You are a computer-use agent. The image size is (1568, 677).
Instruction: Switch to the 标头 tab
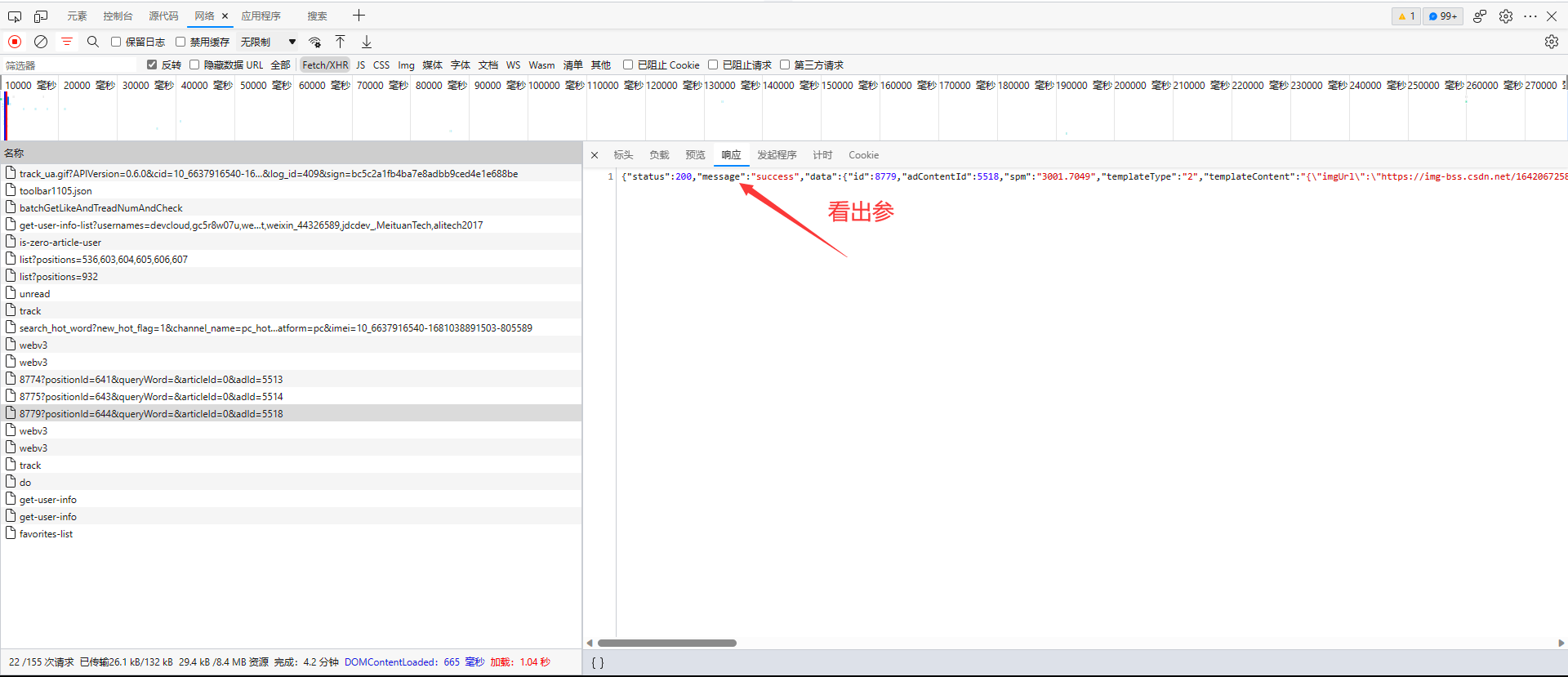pos(623,155)
